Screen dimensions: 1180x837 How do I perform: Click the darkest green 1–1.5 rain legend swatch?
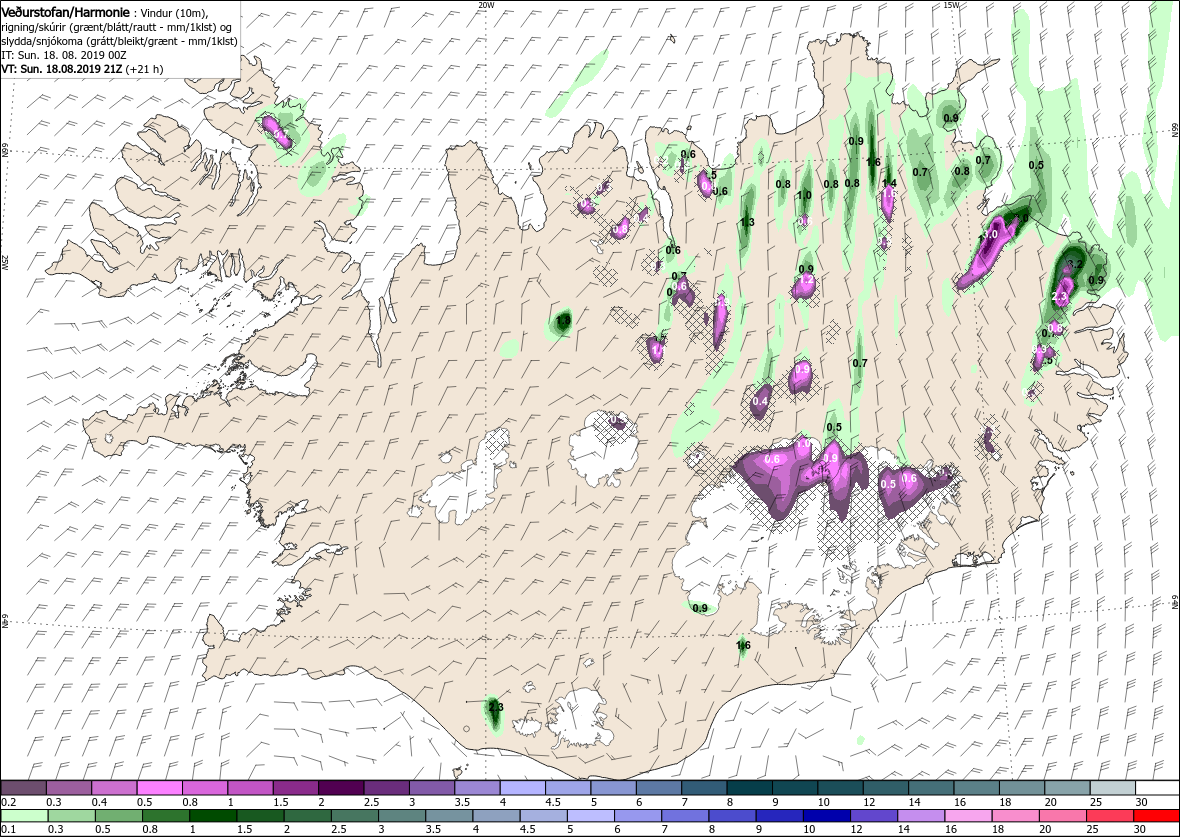(x=212, y=817)
